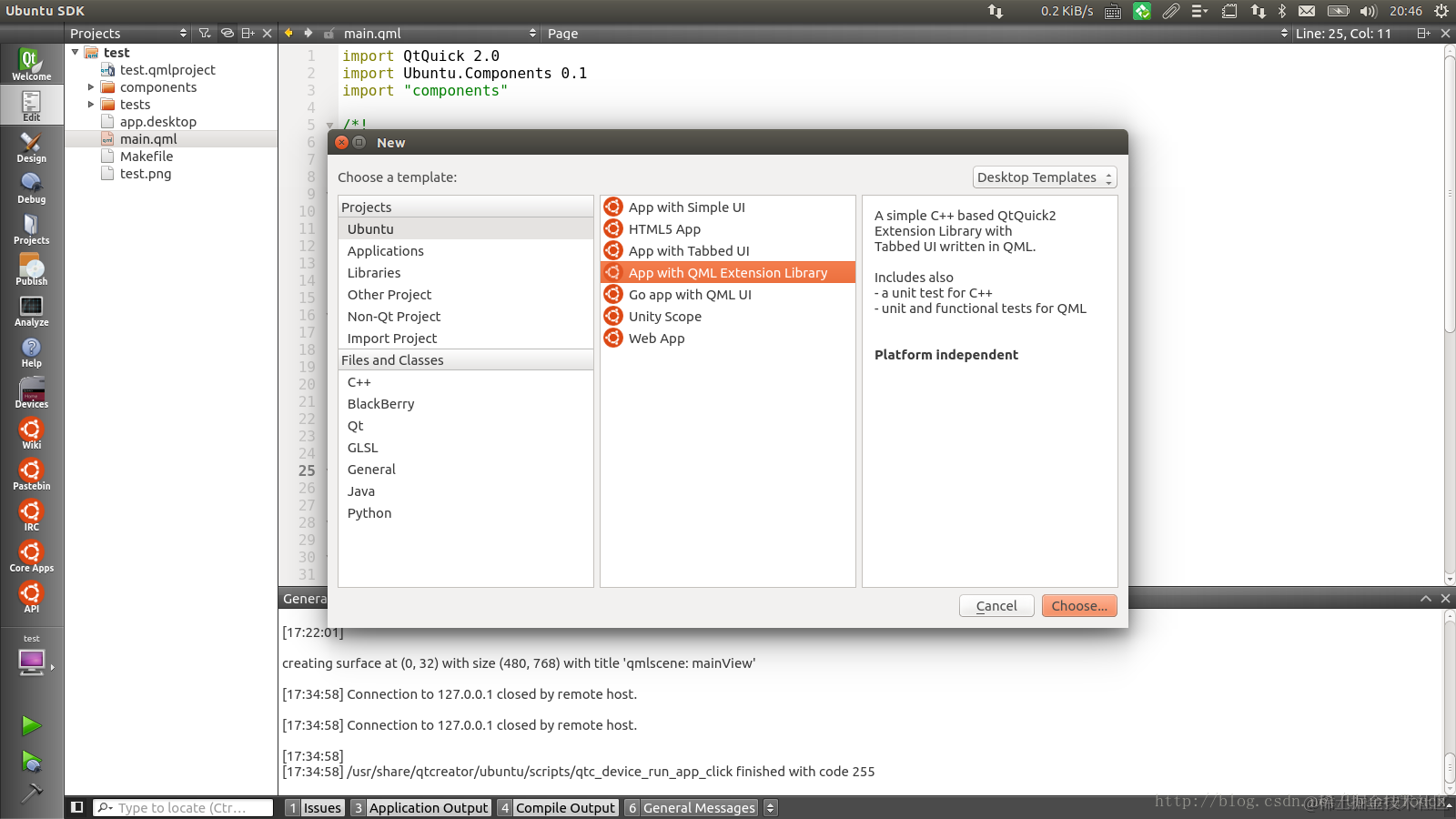This screenshot has height=819, width=1456.
Task: Show the Compile Output pane
Action: point(558,807)
